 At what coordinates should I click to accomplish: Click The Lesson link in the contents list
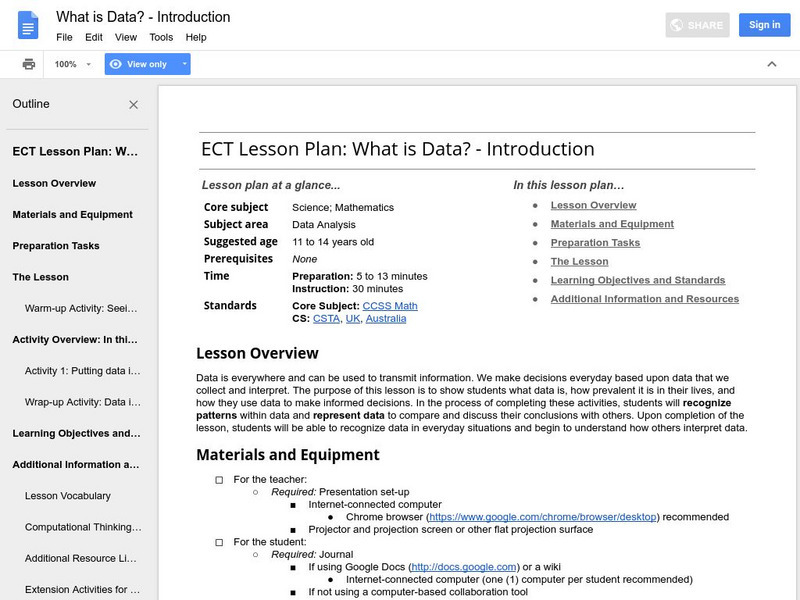point(579,262)
